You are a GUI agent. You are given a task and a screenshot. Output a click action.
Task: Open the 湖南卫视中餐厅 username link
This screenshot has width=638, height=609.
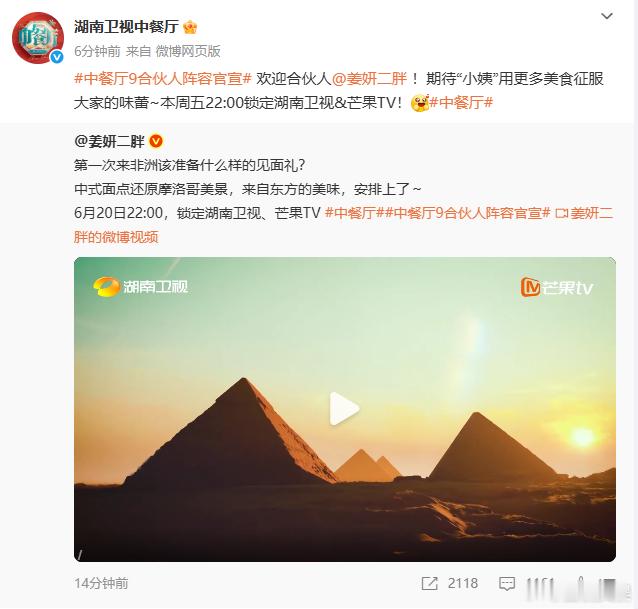coord(127,27)
